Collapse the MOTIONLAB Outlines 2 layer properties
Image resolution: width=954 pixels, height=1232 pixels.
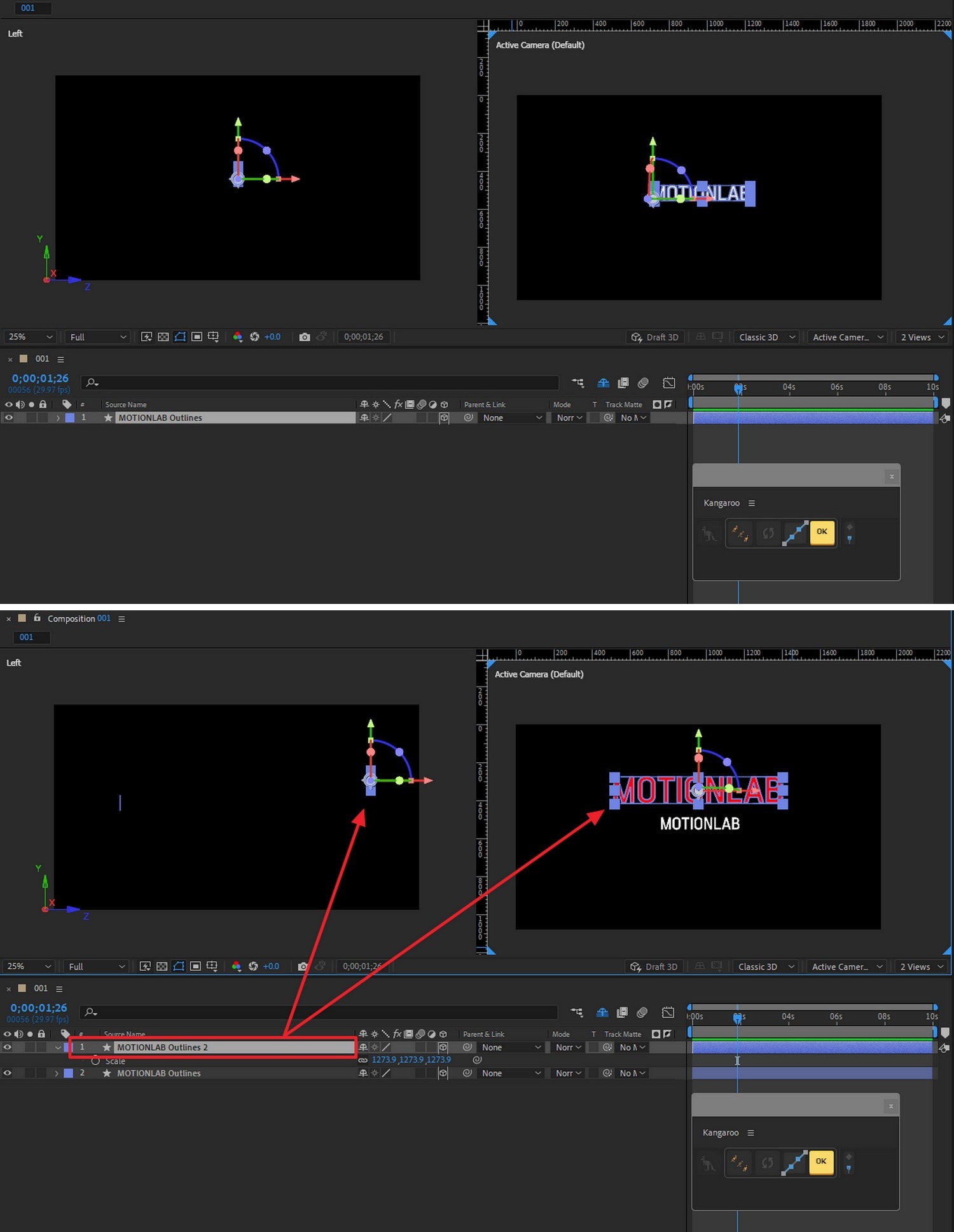(x=58, y=1047)
